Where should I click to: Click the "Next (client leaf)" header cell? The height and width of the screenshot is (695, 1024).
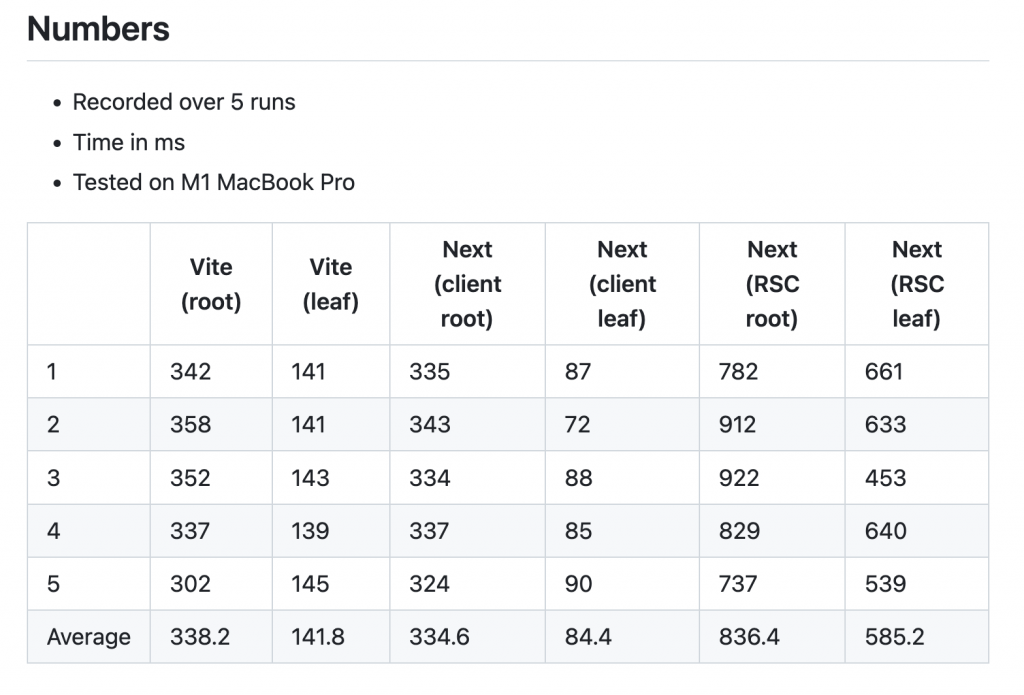pos(622,284)
